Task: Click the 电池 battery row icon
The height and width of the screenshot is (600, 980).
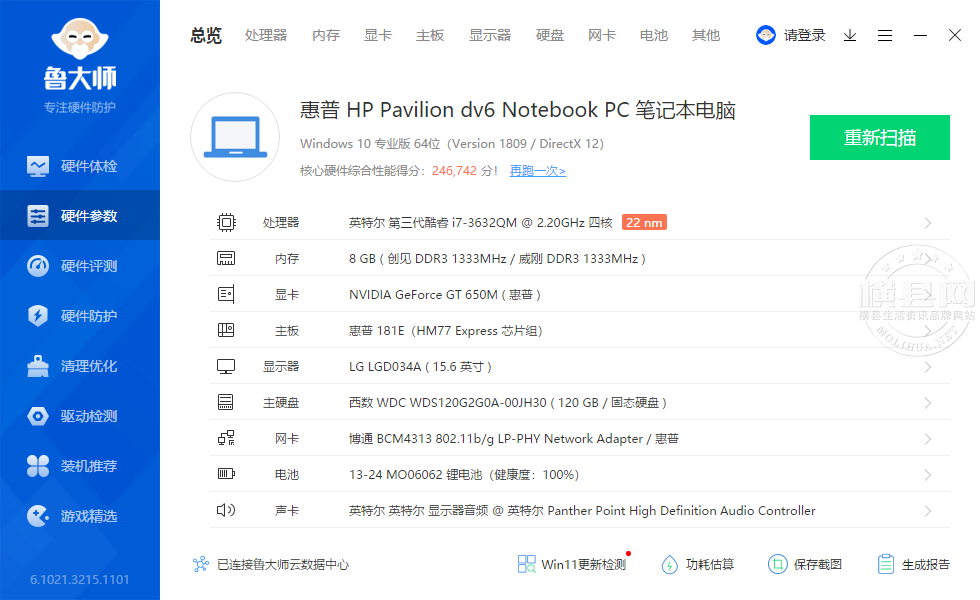Action: point(226,474)
